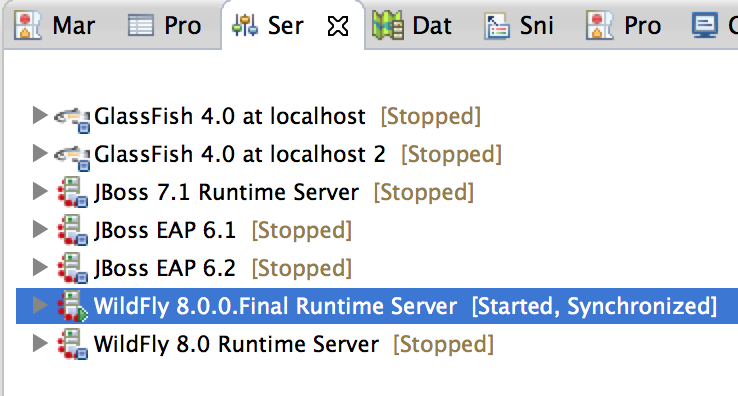Expand GlassFish 4.0 at localhost 2 node
Viewport: 738px width, 396px height.
[x=40, y=154]
